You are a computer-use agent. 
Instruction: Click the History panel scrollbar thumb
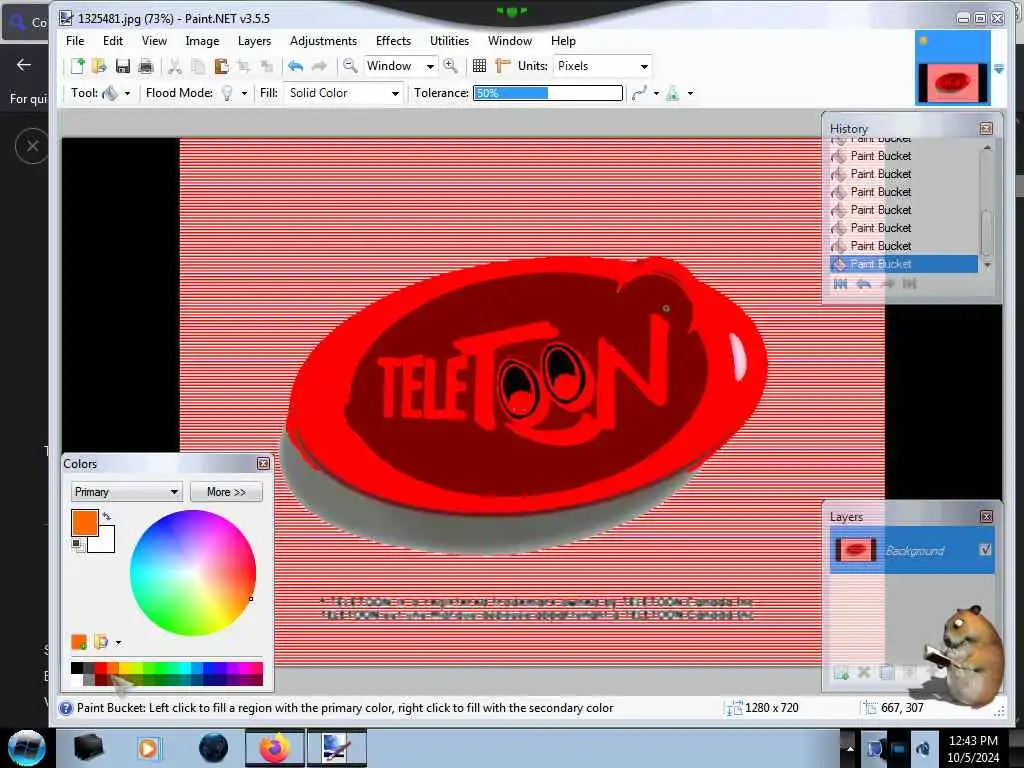[x=987, y=233]
